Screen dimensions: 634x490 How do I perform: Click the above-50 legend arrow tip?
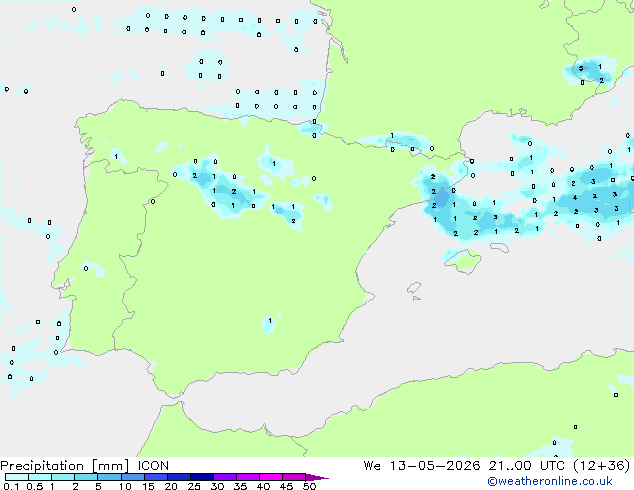(x=317, y=477)
